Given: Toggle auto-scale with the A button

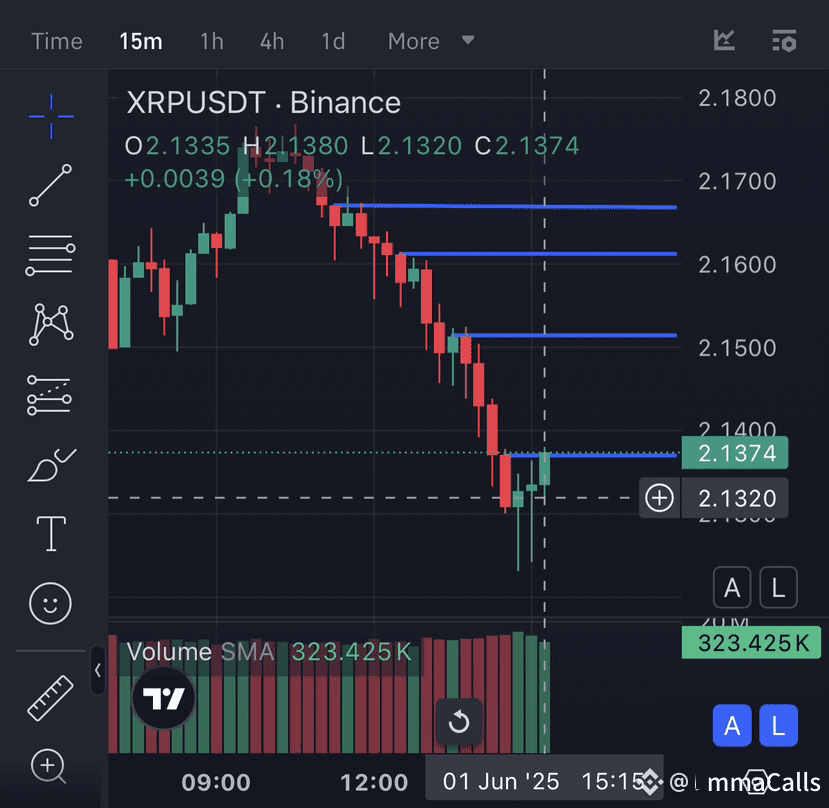Looking at the screenshot, I should click(732, 588).
